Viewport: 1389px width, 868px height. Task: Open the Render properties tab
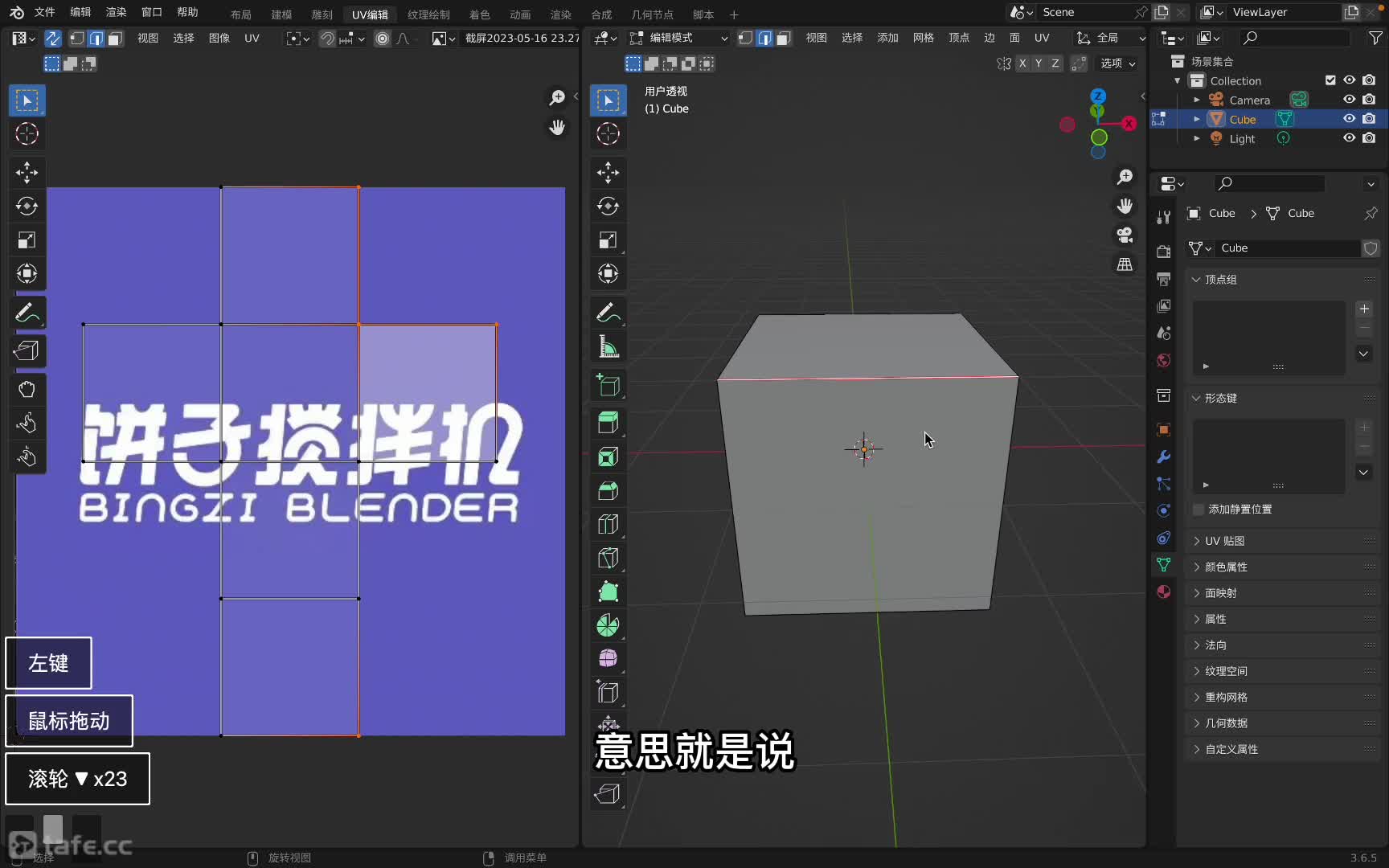tap(1163, 252)
